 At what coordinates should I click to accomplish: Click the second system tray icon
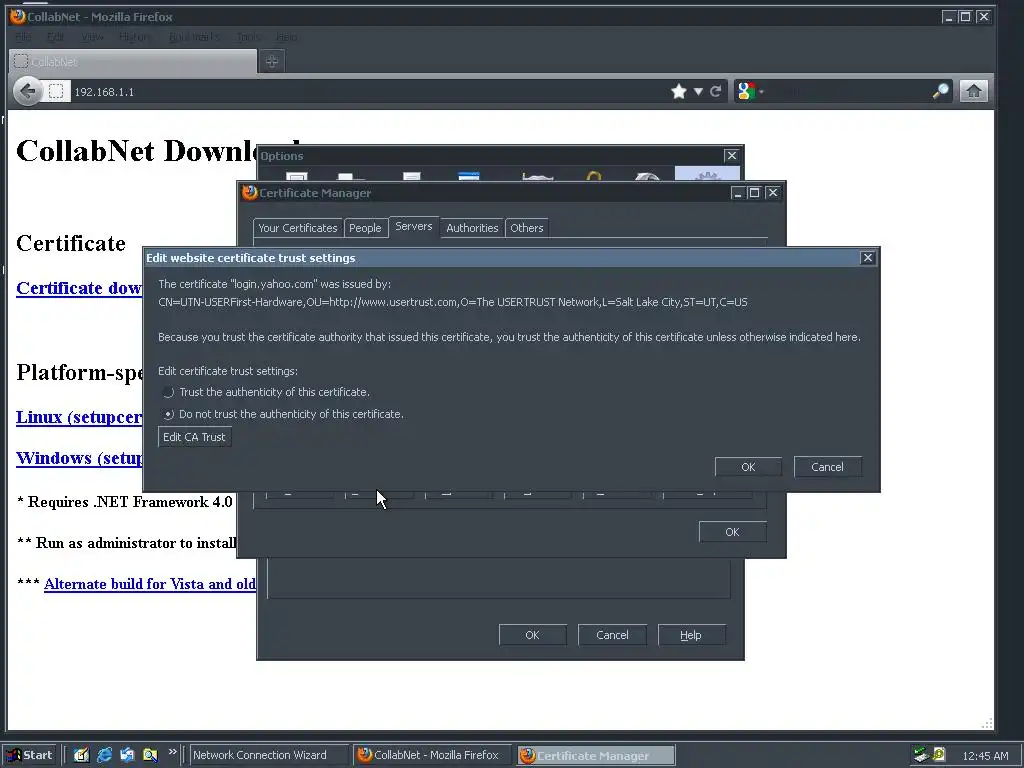click(939, 754)
